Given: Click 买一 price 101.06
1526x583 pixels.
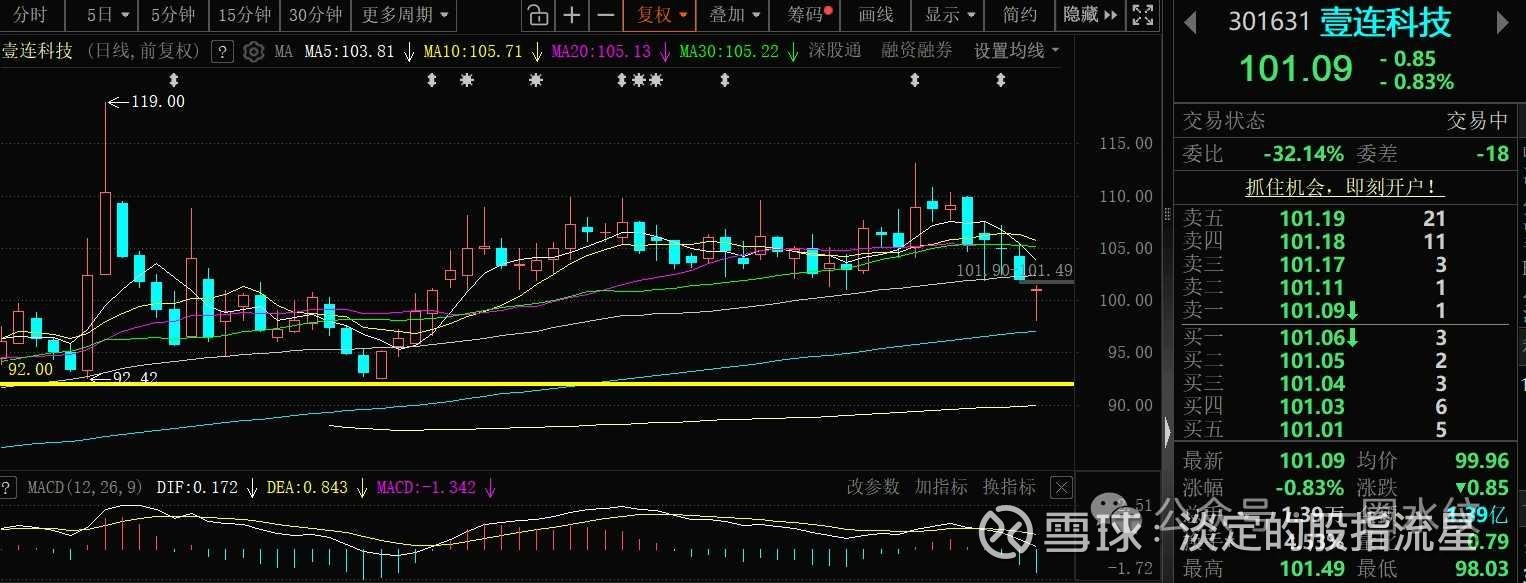Looking at the screenshot, I should point(1313,338).
